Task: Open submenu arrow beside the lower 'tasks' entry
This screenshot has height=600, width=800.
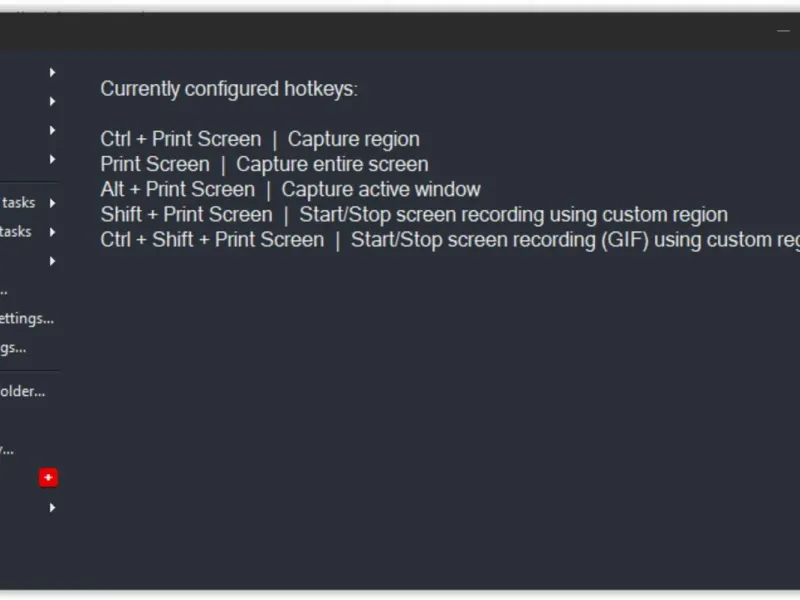Action: pyautogui.click(x=52, y=232)
